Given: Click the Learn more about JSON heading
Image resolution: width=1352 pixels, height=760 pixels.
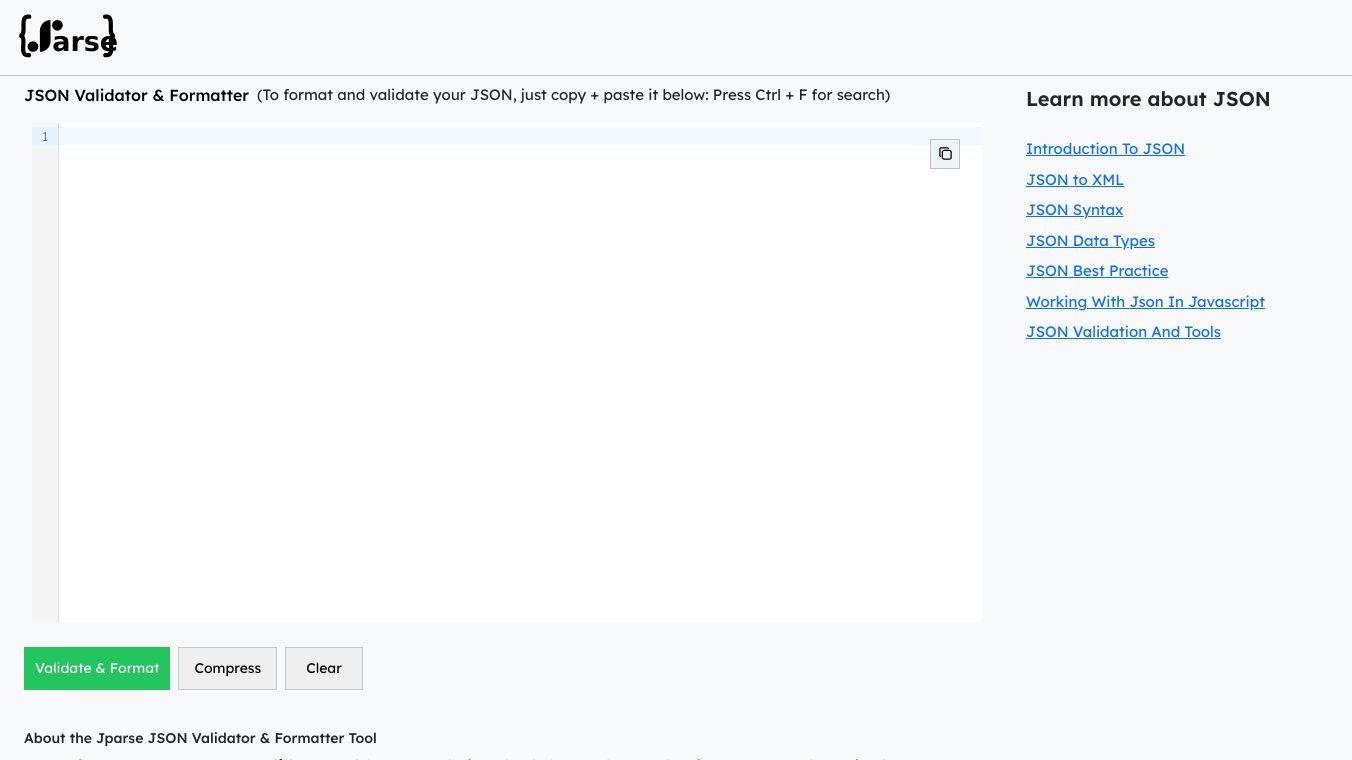Looking at the screenshot, I should (1148, 99).
